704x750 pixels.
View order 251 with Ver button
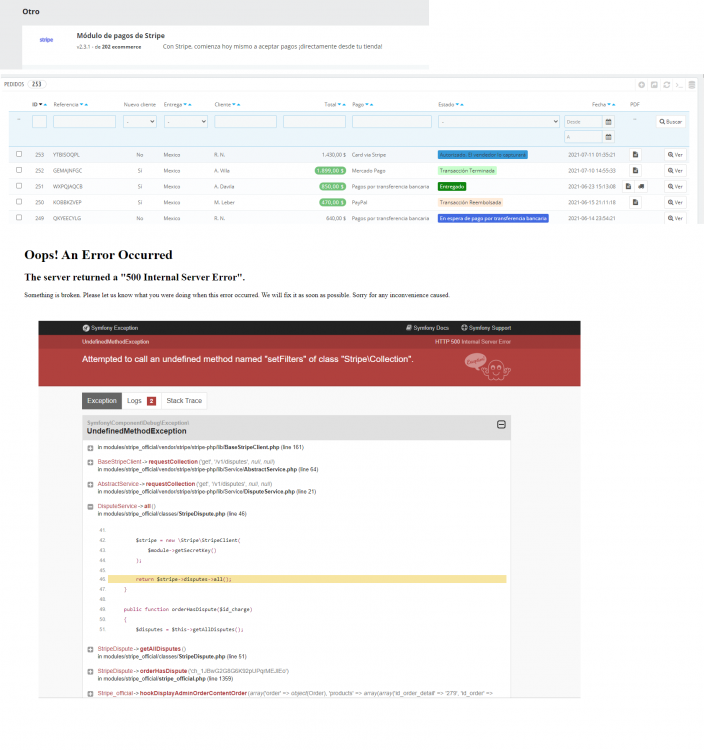coord(675,186)
